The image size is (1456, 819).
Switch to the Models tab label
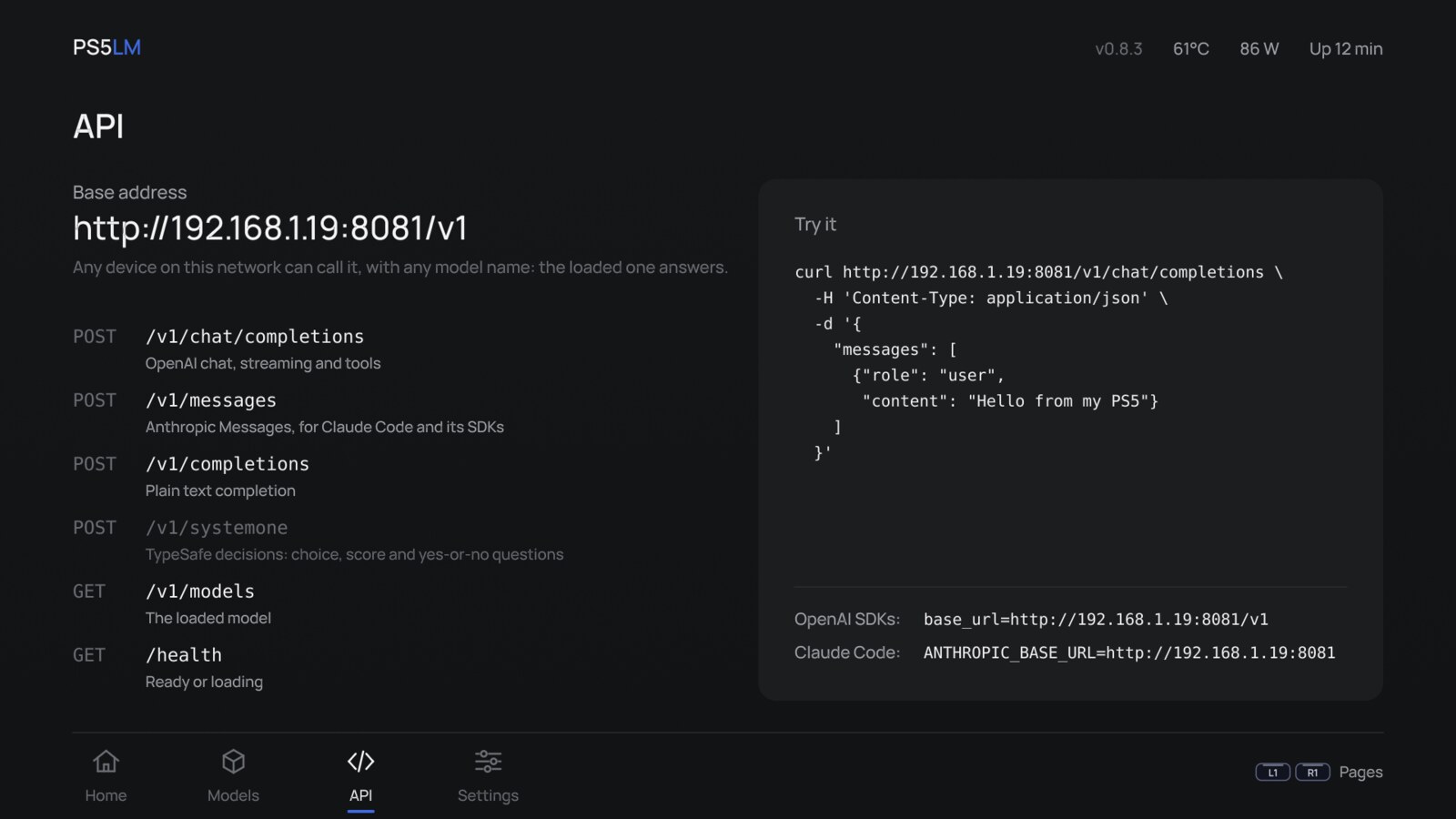233,795
